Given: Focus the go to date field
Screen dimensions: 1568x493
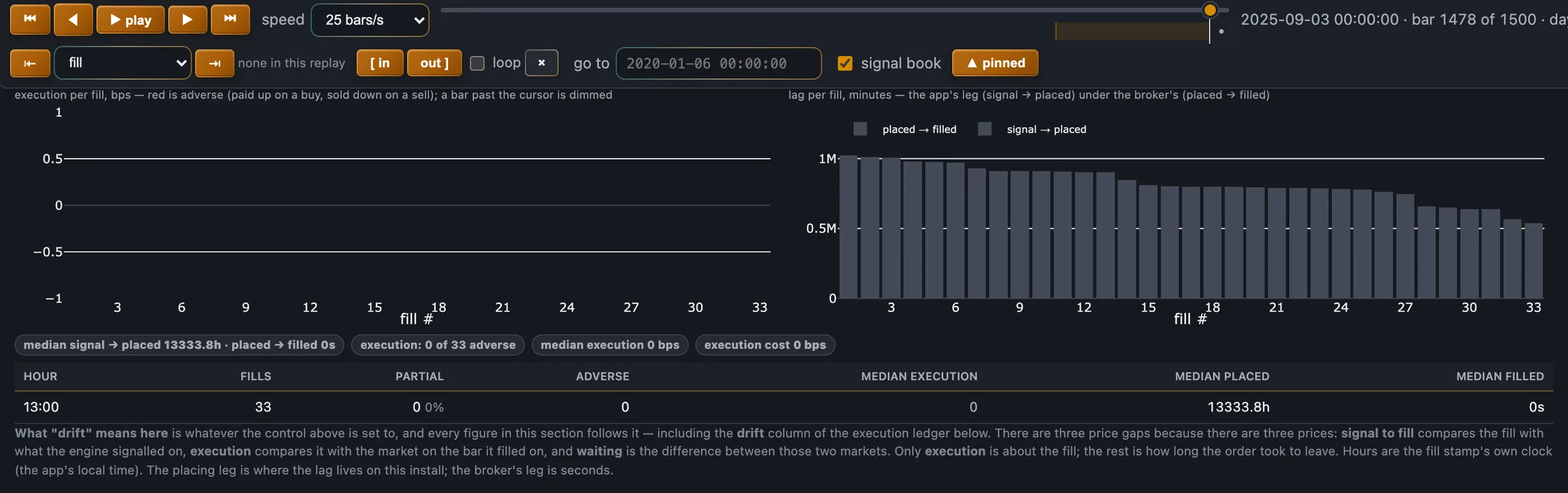Looking at the screenshot, I should click(x=719, y=63).
